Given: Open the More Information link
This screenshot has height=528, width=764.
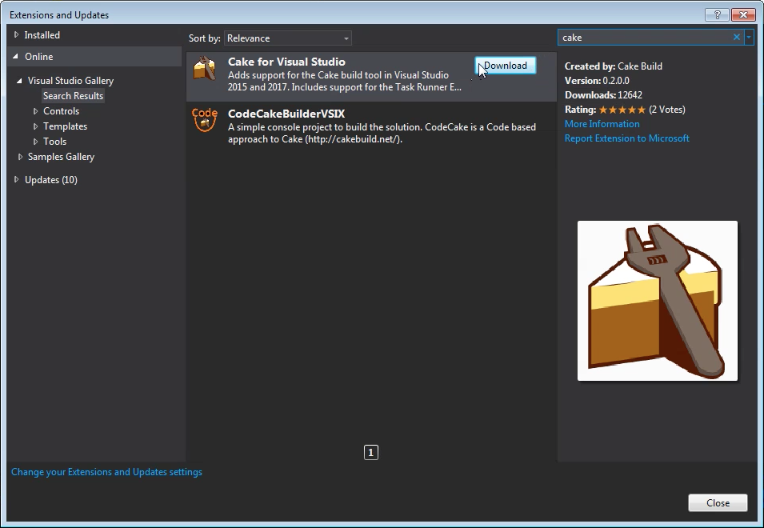Looking at the screenshot, I should coord(602,124).
